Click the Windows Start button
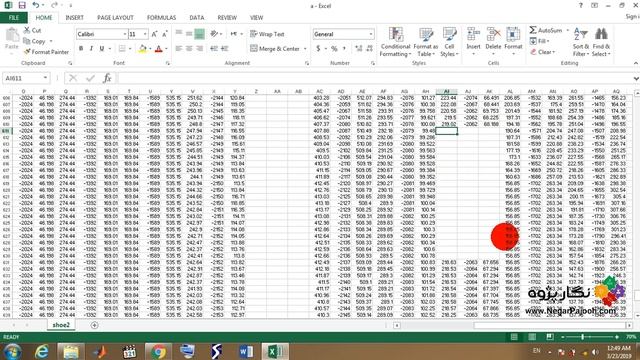640x360 pixels. click(x=13, y=351)
